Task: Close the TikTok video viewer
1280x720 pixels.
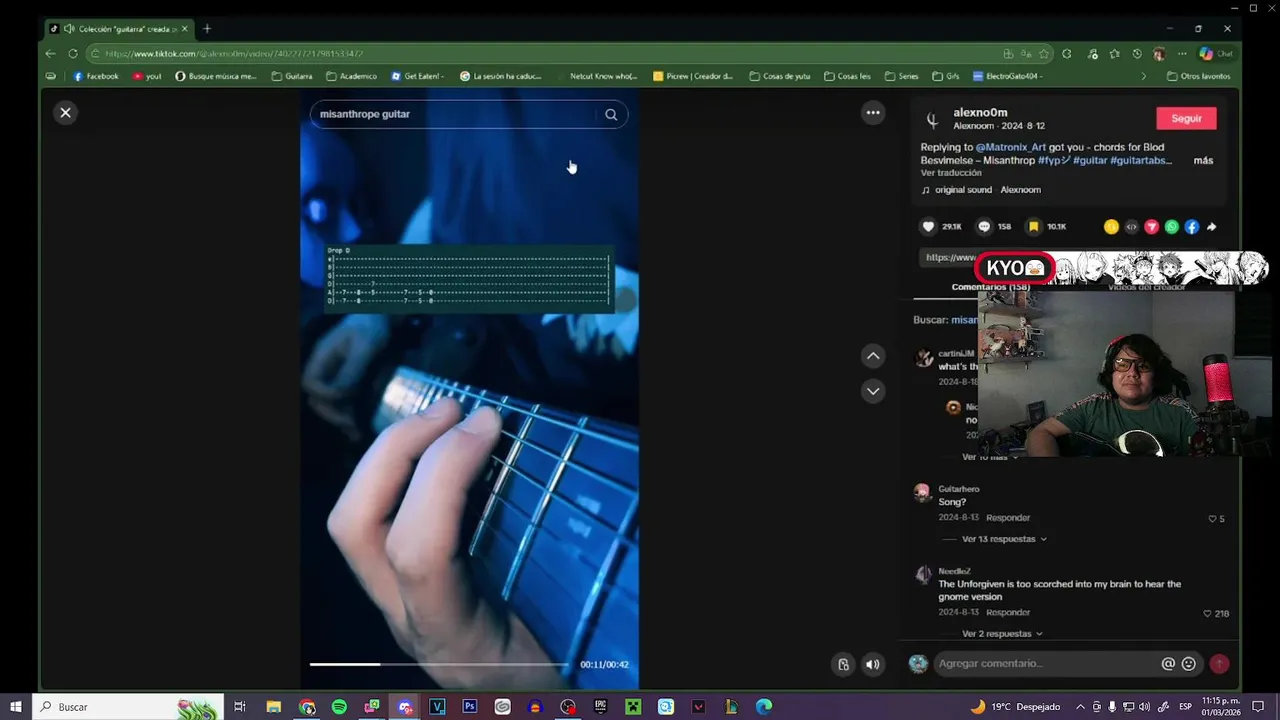Action: tap(65, 113)
